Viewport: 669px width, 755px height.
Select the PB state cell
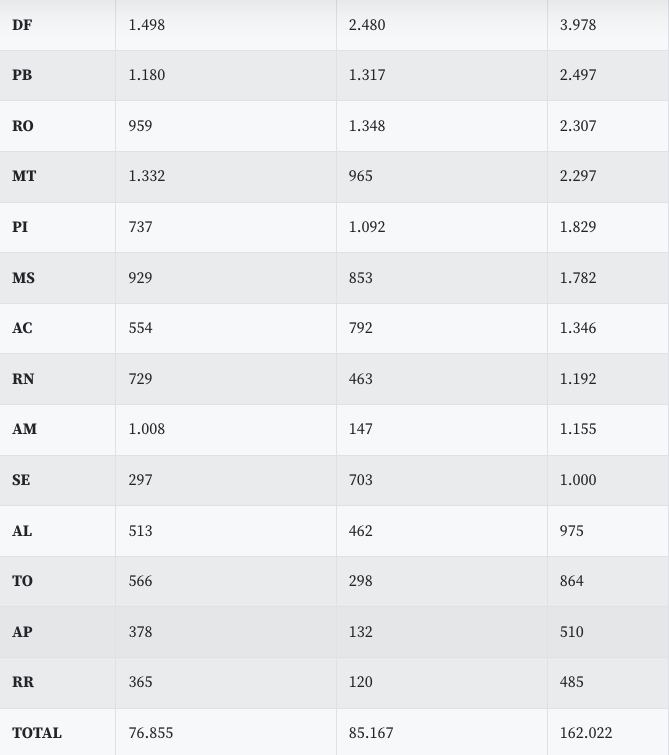(x=22, y=75)
